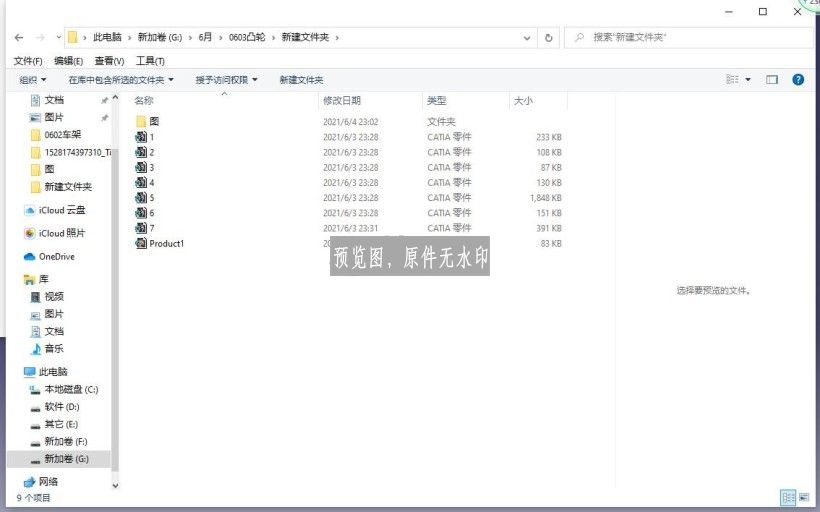Change view layout icon in toolbar
Viewport: 820px width, 512px height.
coord(733,79)
